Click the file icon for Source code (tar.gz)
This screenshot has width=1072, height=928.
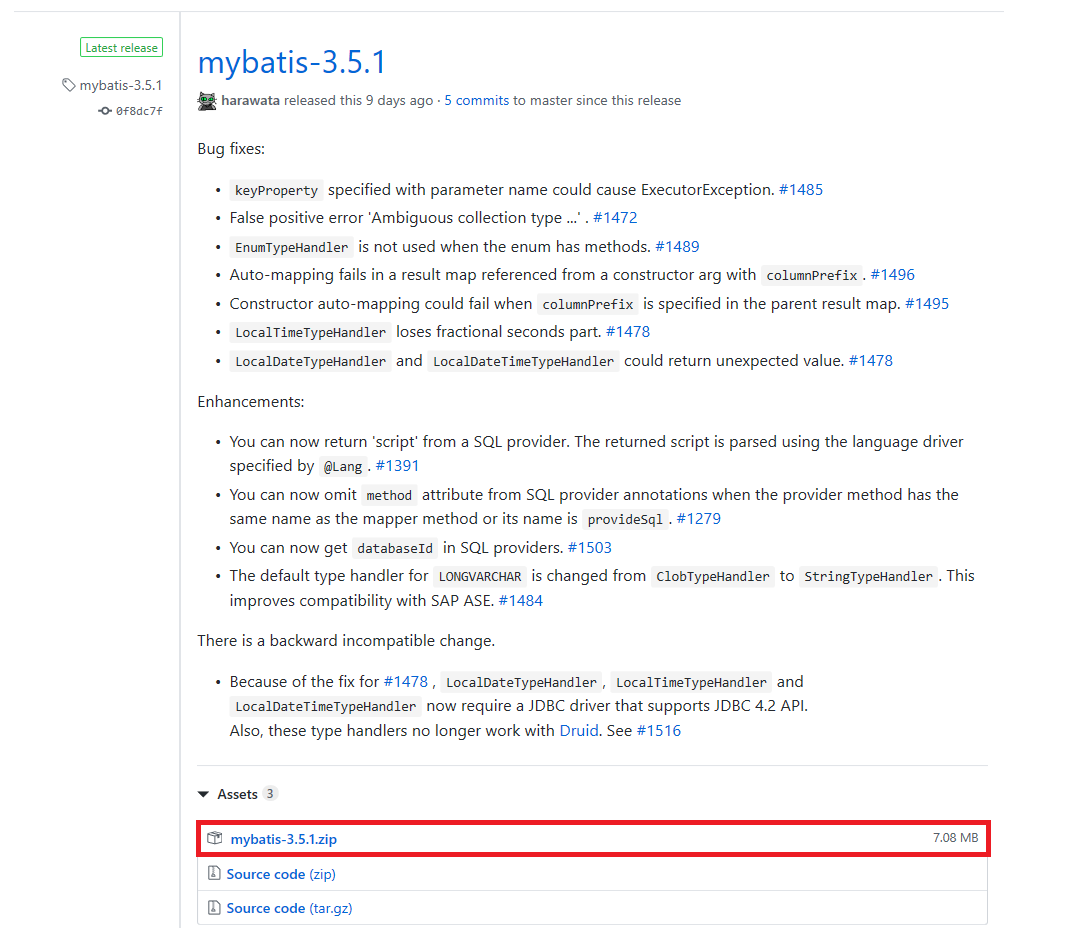pos(214,907)
